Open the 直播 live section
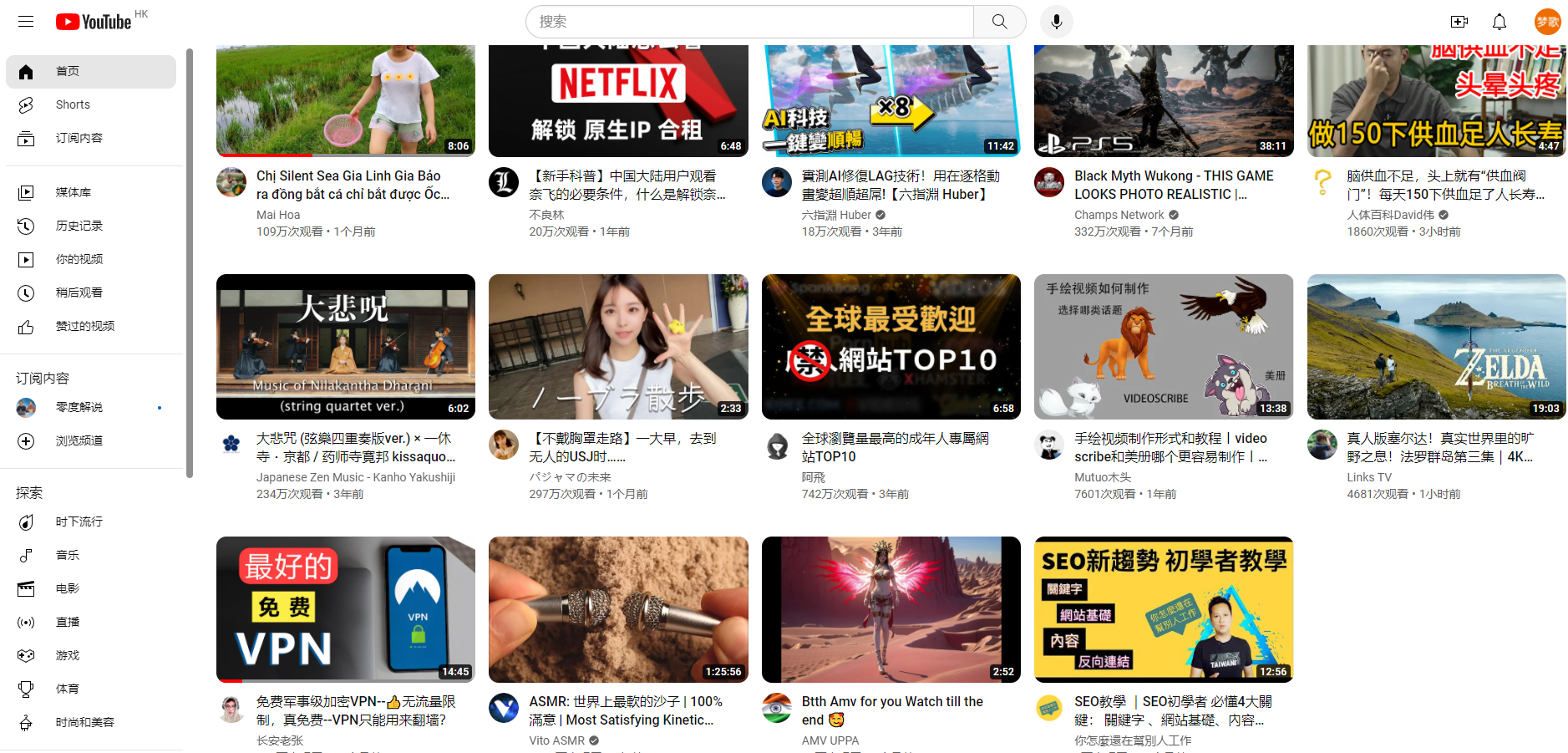 (x=67, y=622)
